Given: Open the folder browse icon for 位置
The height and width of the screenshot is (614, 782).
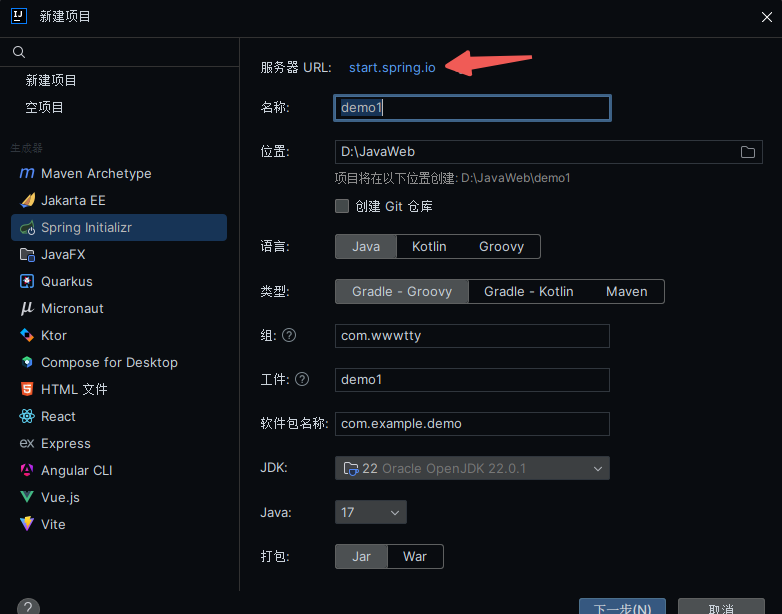Looking at the screenshot, I should 748,152.
